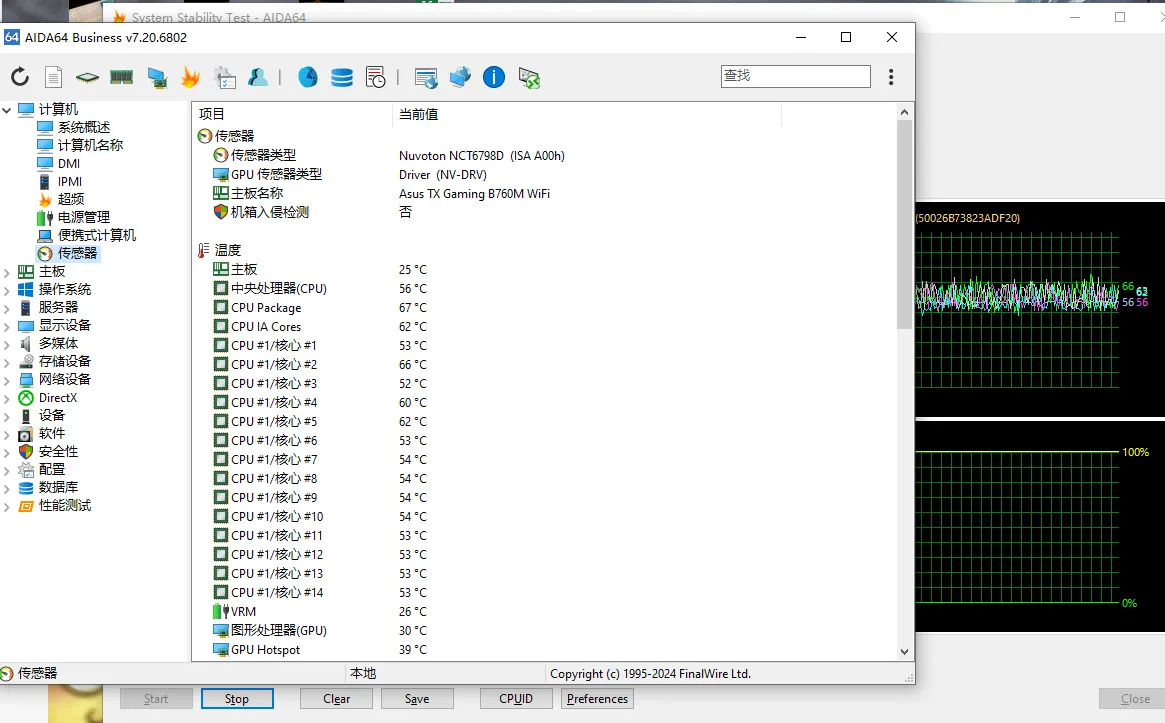Screen dimensions: 1165x723
Task: Click the 查找 search field
Action: [x=795, y=76]
